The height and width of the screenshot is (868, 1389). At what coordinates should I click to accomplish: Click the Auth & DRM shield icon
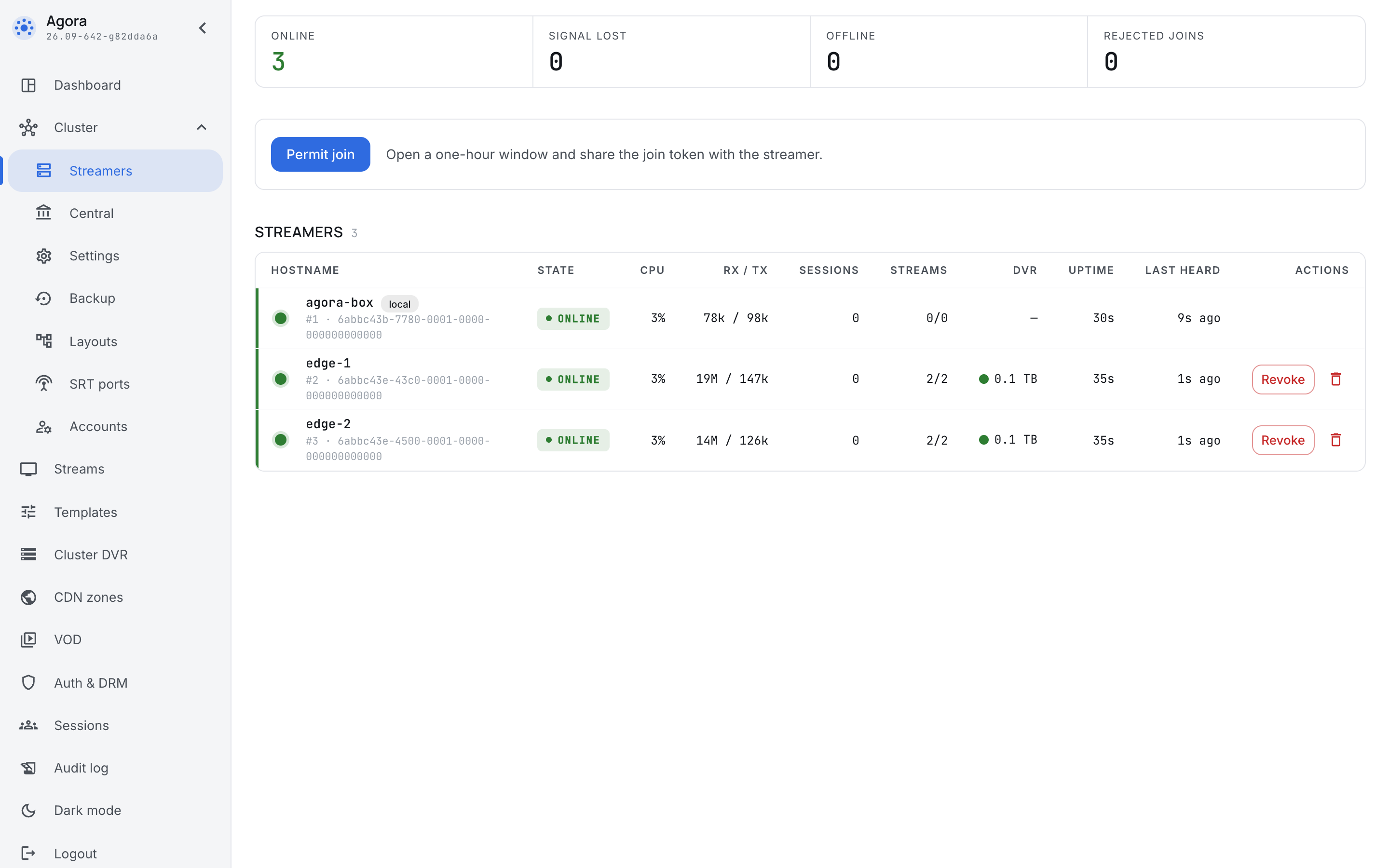28,682
